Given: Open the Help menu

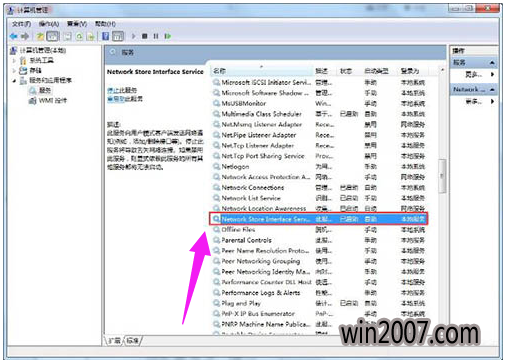Looking at the screenshot, I should tap(105, 24).
